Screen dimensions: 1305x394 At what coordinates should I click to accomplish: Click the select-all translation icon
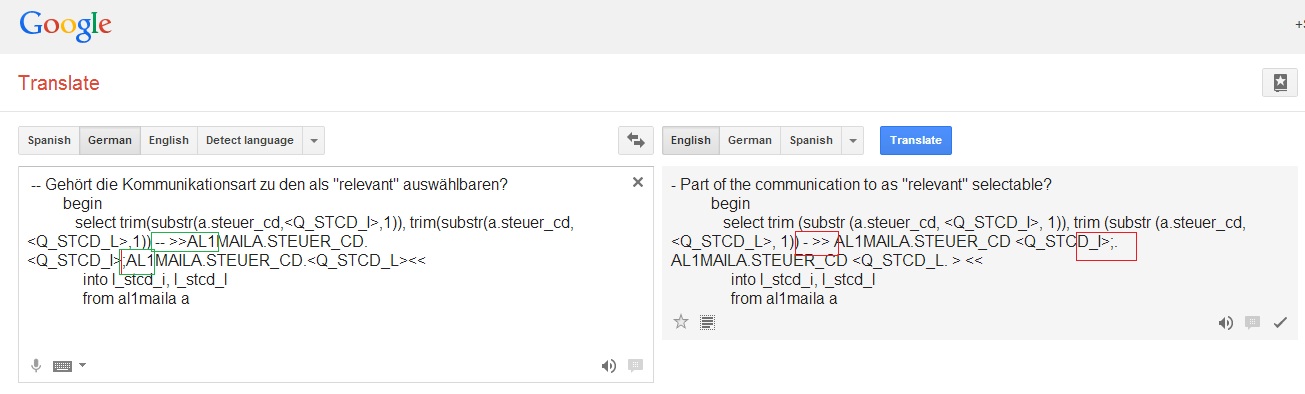pos(708,322)
